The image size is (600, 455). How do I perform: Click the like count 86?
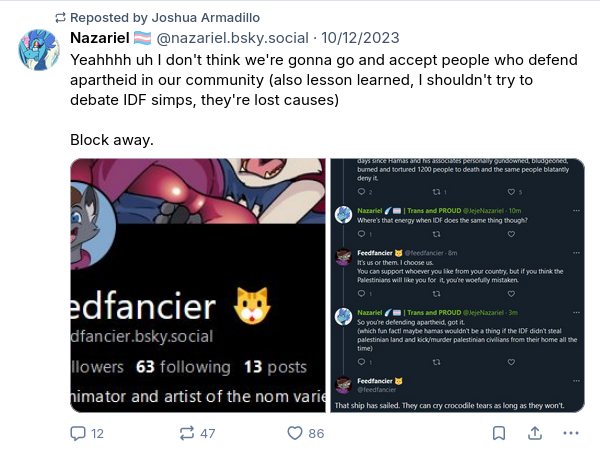pyautogui.click(x=315, y=433)
